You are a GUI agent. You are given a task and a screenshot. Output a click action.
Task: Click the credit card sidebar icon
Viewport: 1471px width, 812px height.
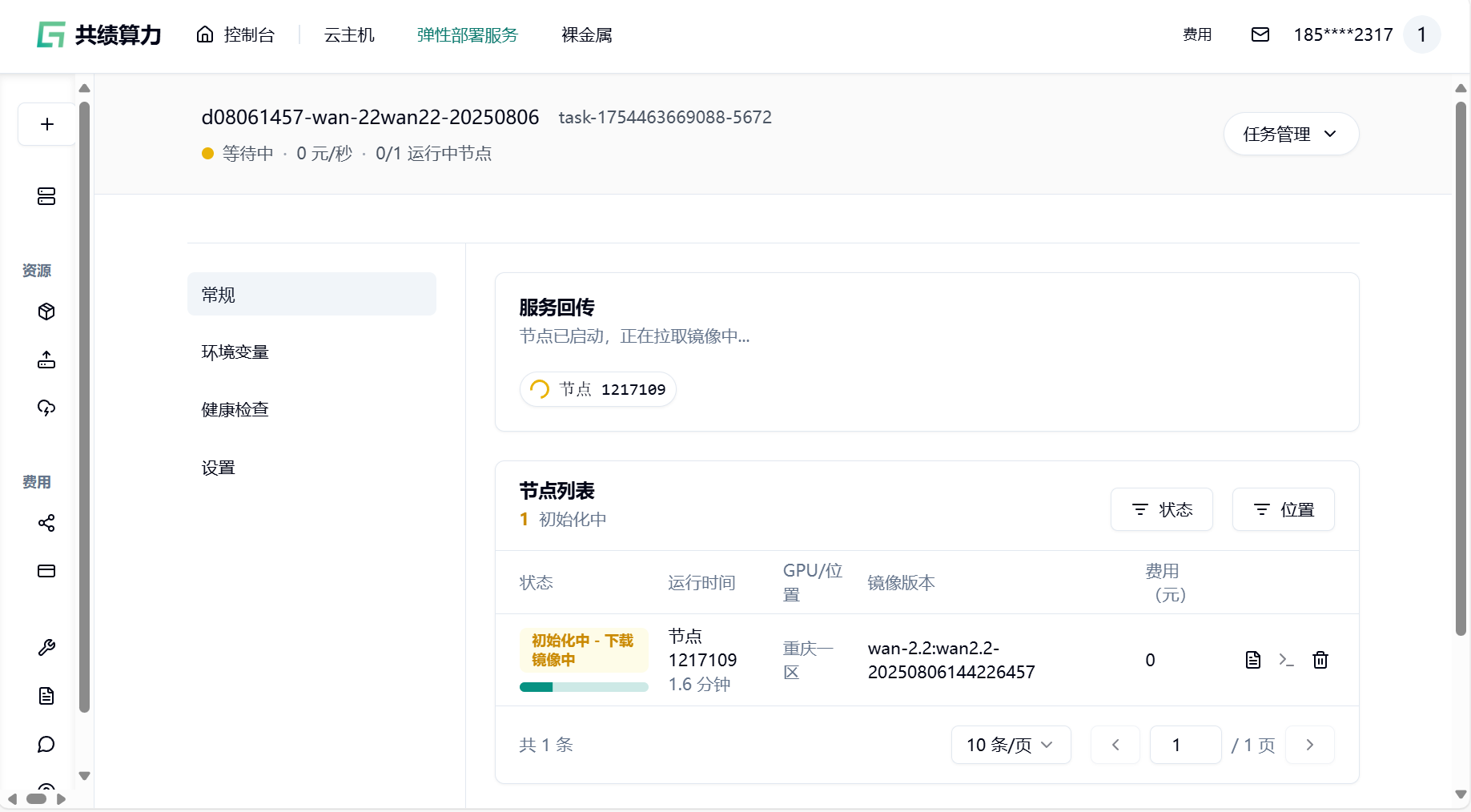(46, 571)
